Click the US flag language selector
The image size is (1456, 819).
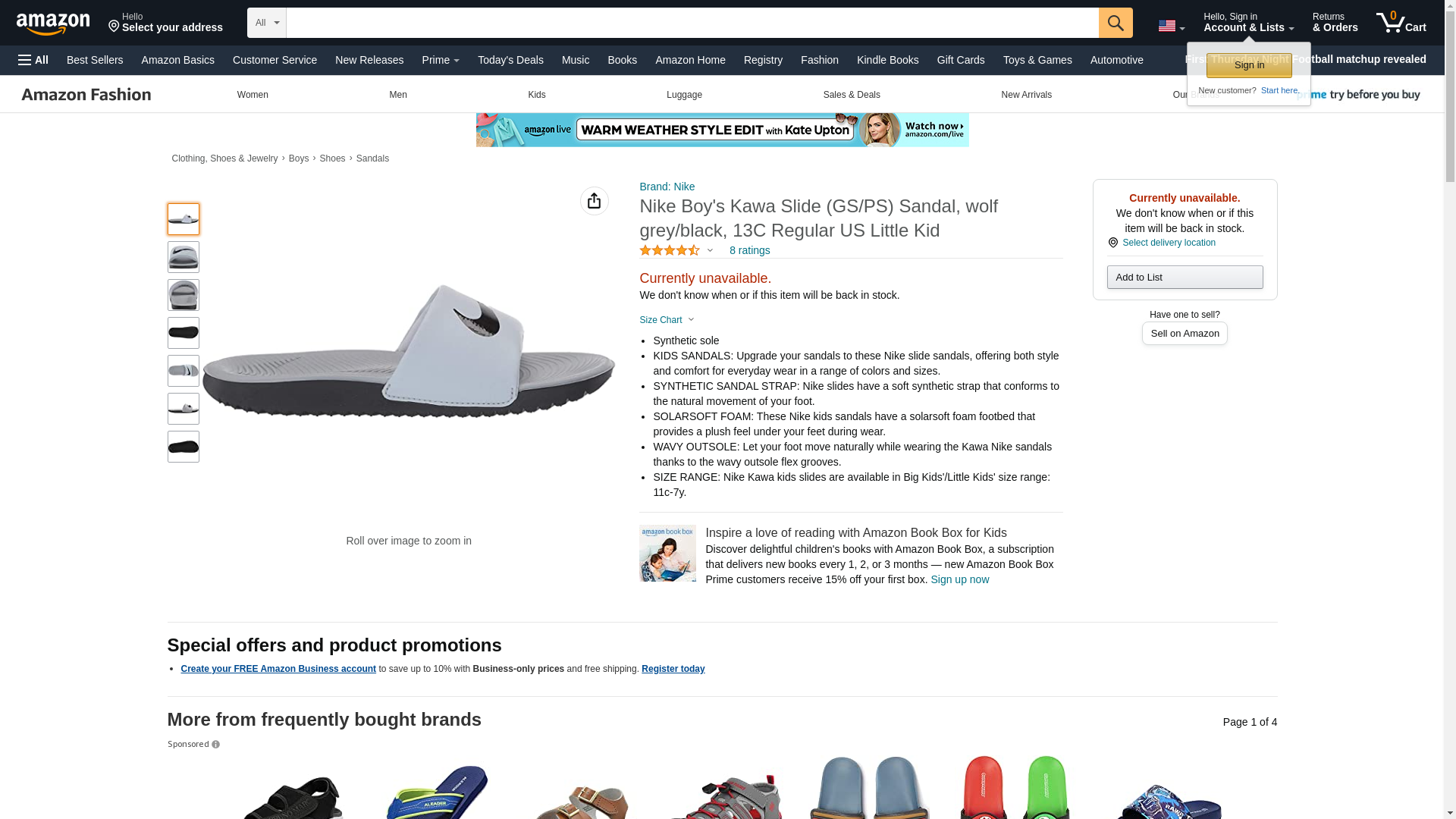pyautogui.click(x=1170, y=26)
